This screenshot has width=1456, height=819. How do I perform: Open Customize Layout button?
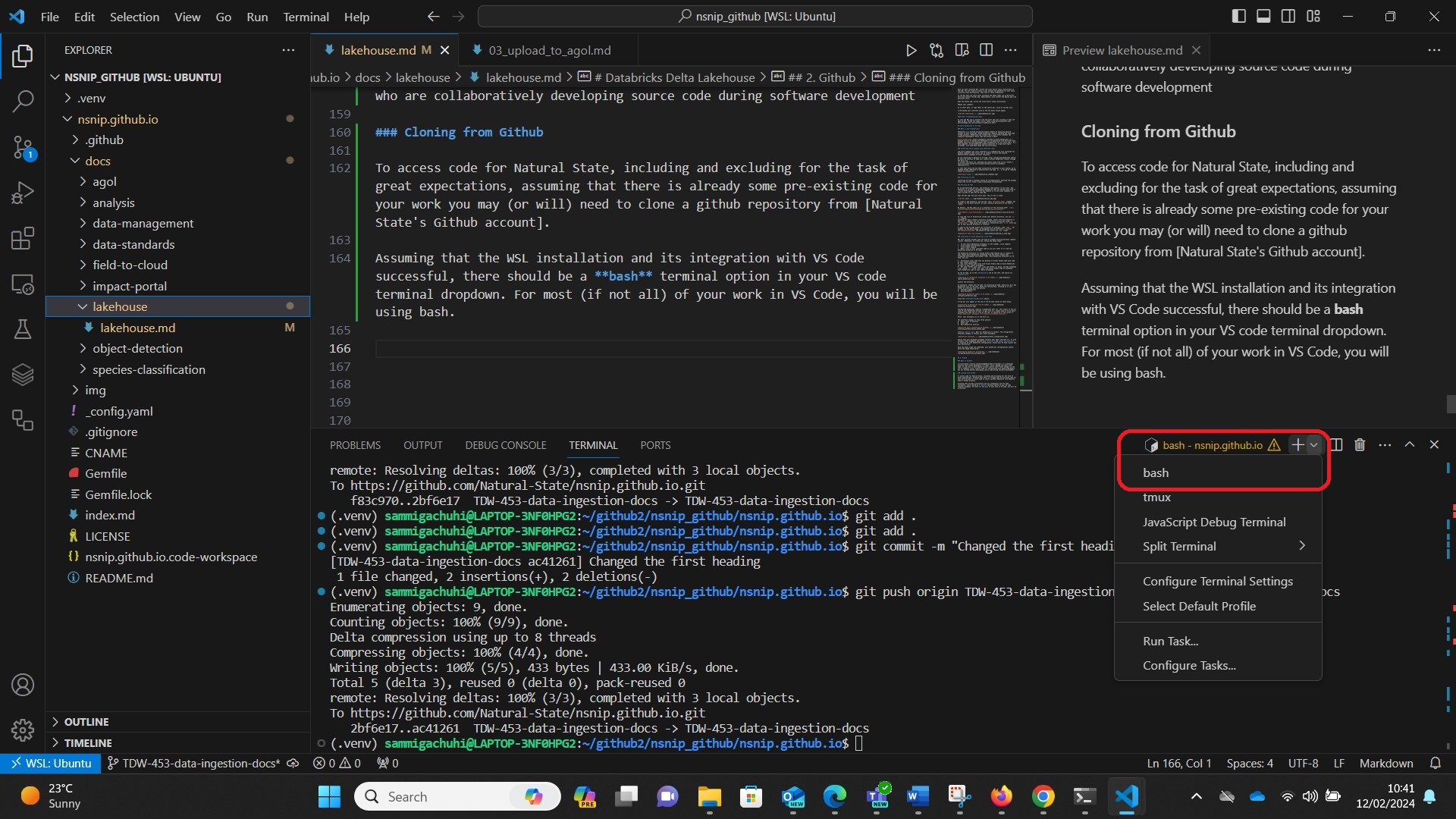(x=1313, y=16)
